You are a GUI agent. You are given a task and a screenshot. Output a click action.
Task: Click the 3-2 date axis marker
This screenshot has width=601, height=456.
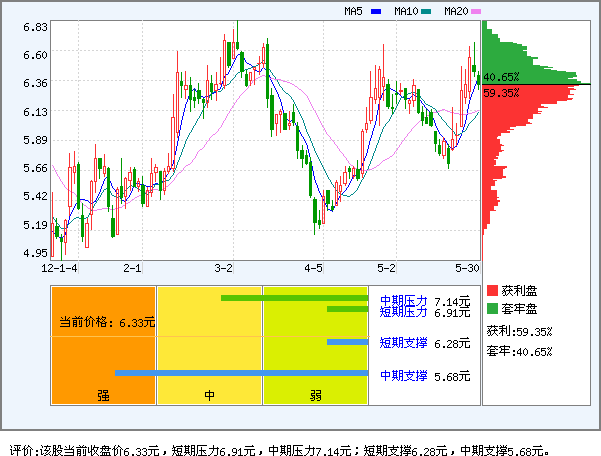click(x=225, y=268)
